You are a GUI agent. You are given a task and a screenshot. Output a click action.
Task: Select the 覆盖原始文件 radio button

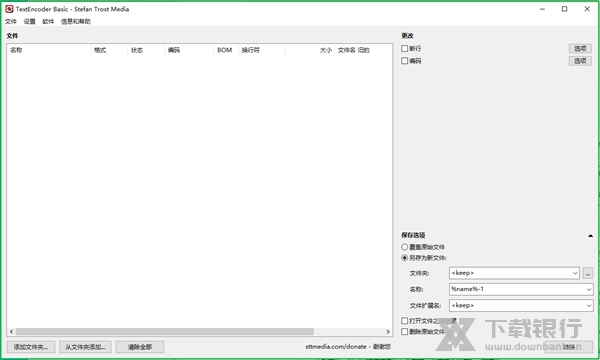[404, 247]
